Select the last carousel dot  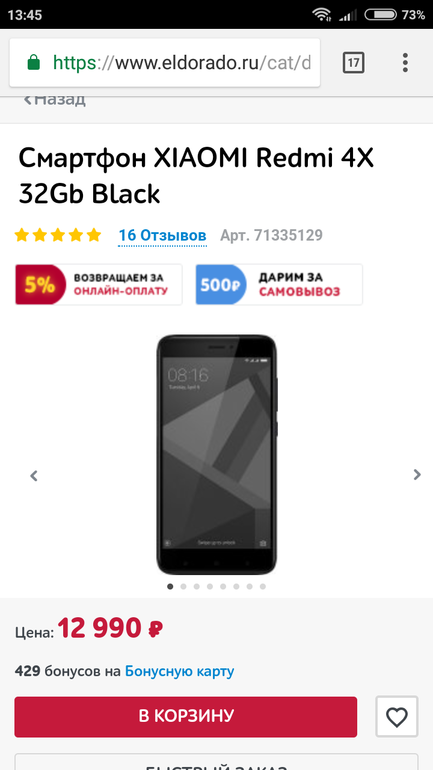pyautogui.click(x=263, y=586)
